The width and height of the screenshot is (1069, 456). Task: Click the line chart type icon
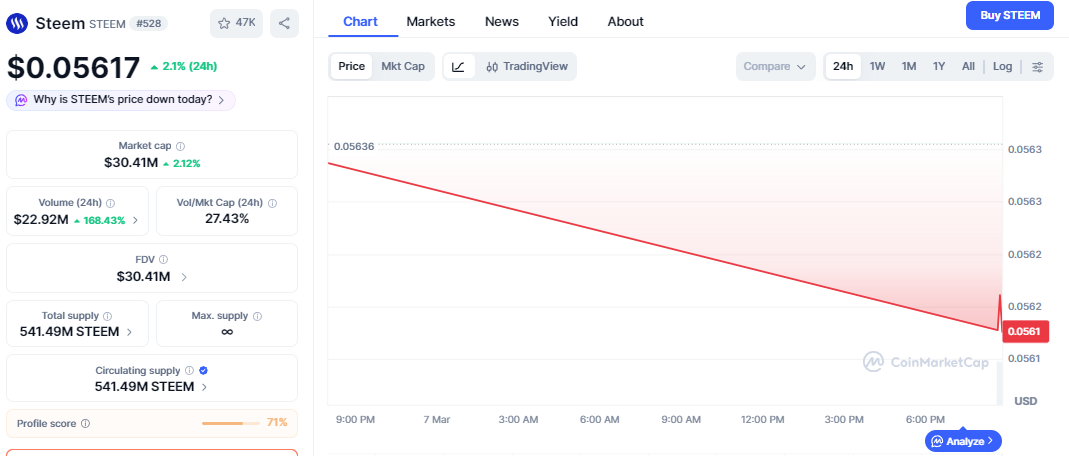coord(458,67)
